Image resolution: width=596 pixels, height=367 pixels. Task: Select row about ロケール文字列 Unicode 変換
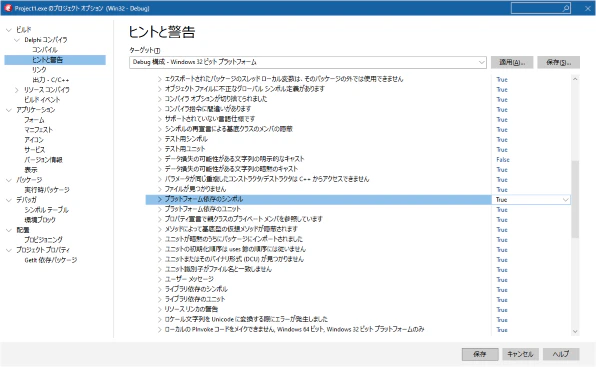246,319
